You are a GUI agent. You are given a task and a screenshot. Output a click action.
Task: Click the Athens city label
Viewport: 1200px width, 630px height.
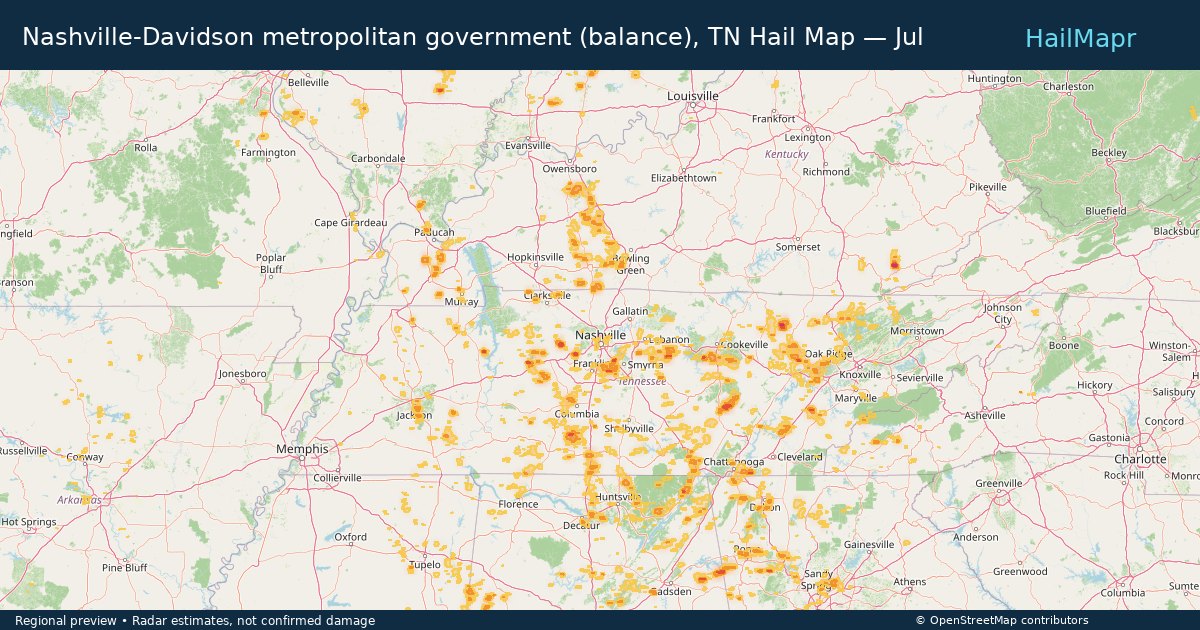point(910,581)
